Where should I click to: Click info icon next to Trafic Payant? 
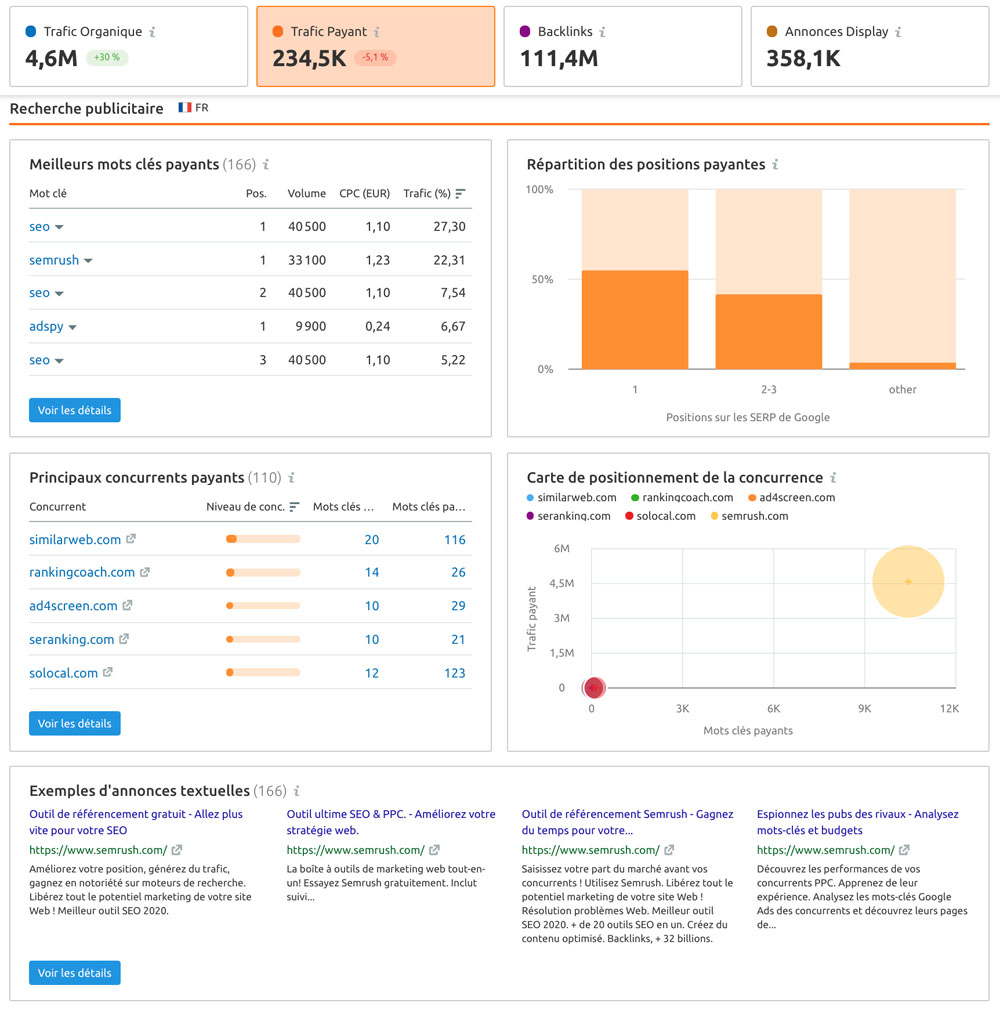pyautogui.click(x=377, y=32)
